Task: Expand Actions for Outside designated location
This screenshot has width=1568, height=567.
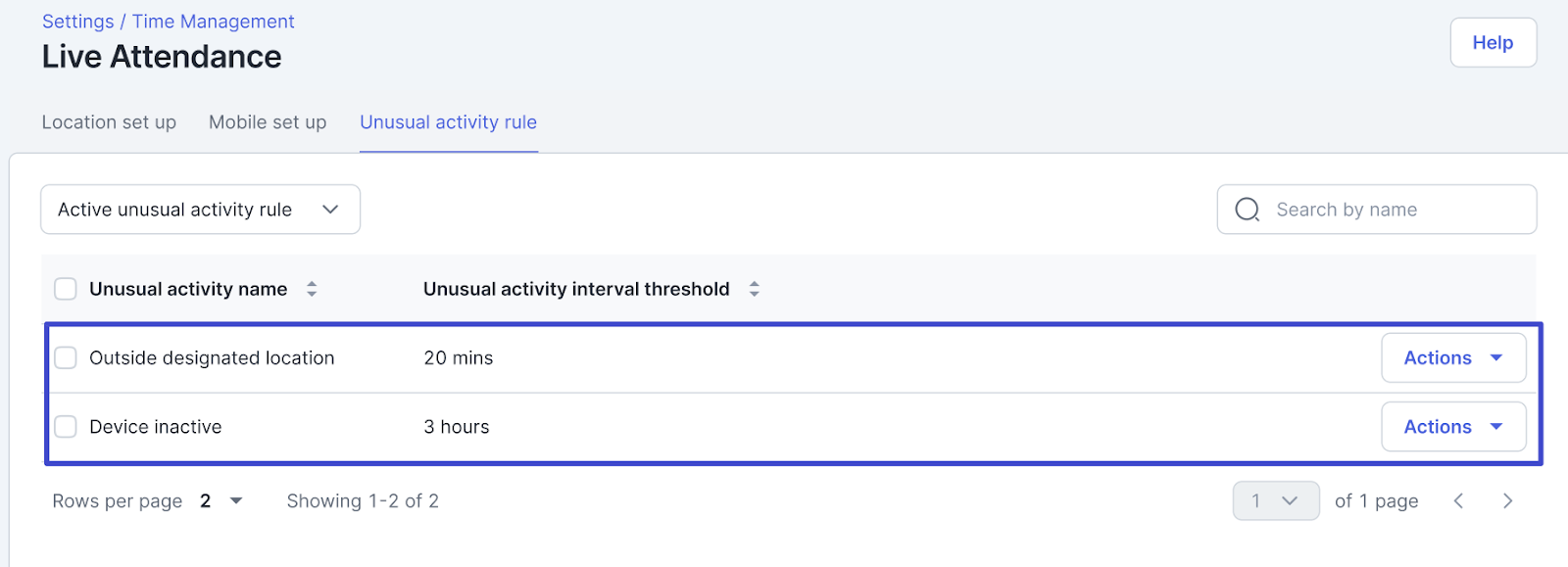Action: pos(1452,358)
